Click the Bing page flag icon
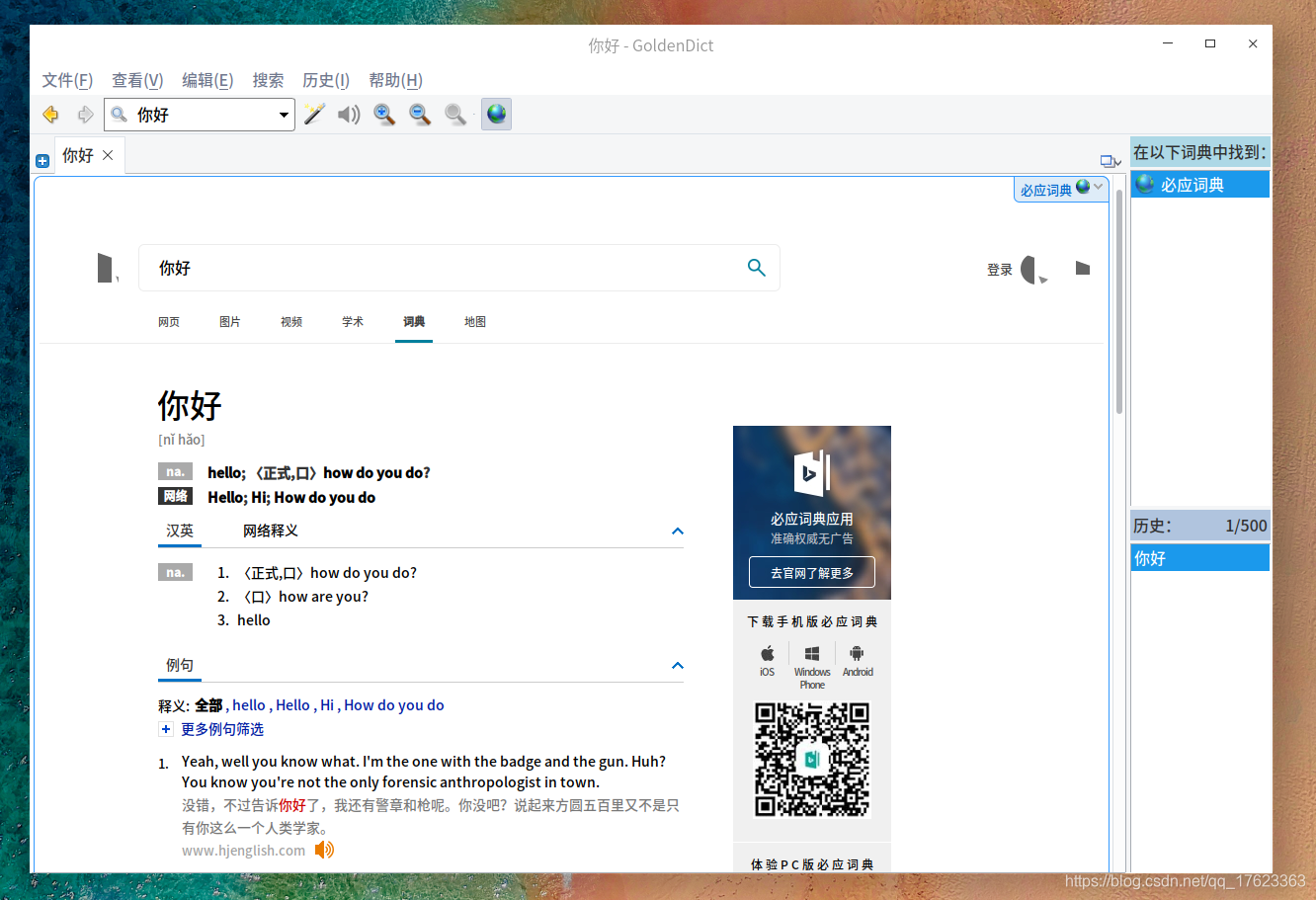 1082,268
